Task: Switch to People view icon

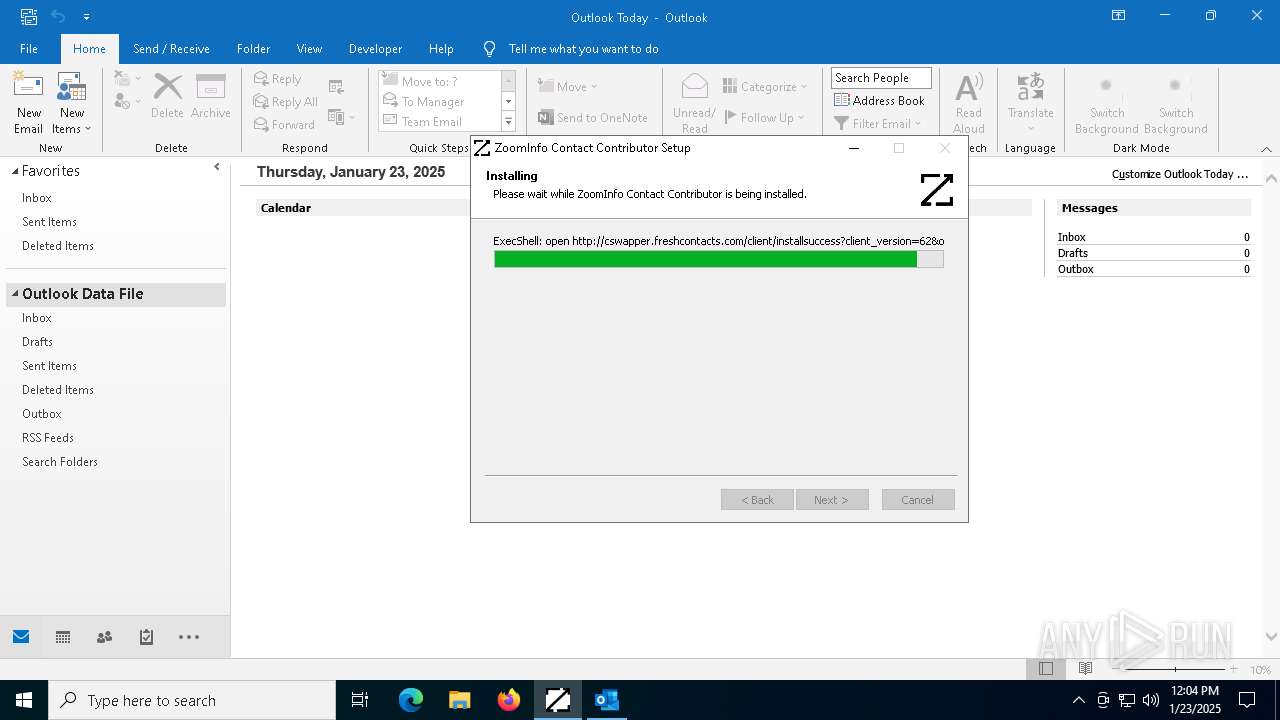Action: point(104,637)
